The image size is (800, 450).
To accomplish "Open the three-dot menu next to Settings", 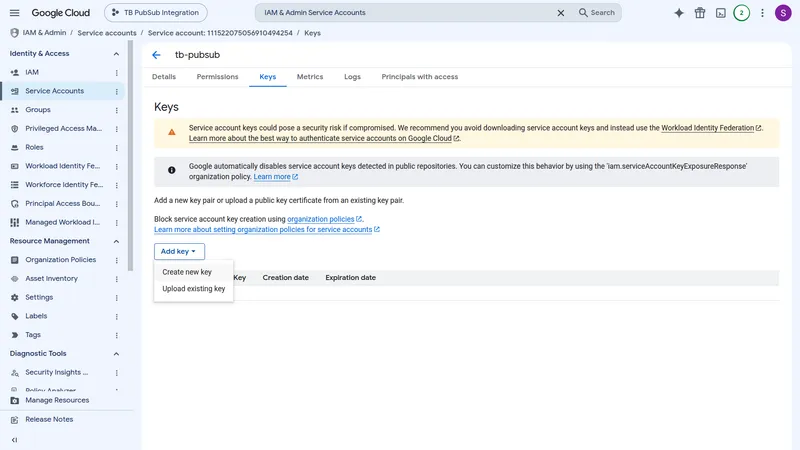I will click(x=116, y=297).
